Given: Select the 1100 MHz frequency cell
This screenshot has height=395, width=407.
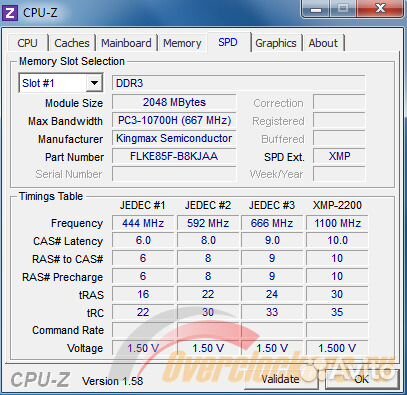Looking at the screenshot, I should point(337,223).
